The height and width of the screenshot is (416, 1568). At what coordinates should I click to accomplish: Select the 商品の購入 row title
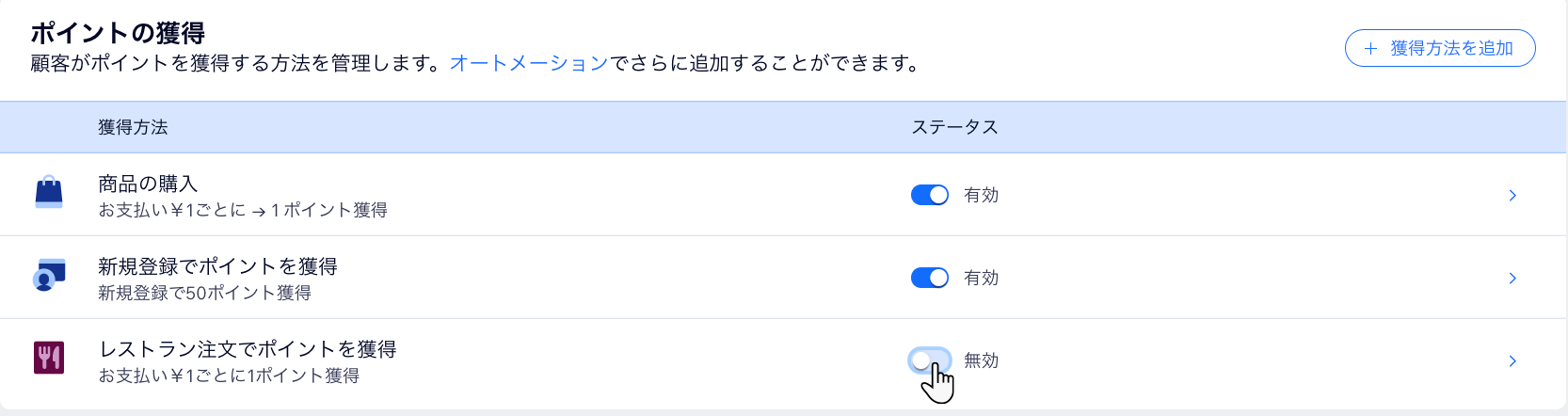click(148, 184)
